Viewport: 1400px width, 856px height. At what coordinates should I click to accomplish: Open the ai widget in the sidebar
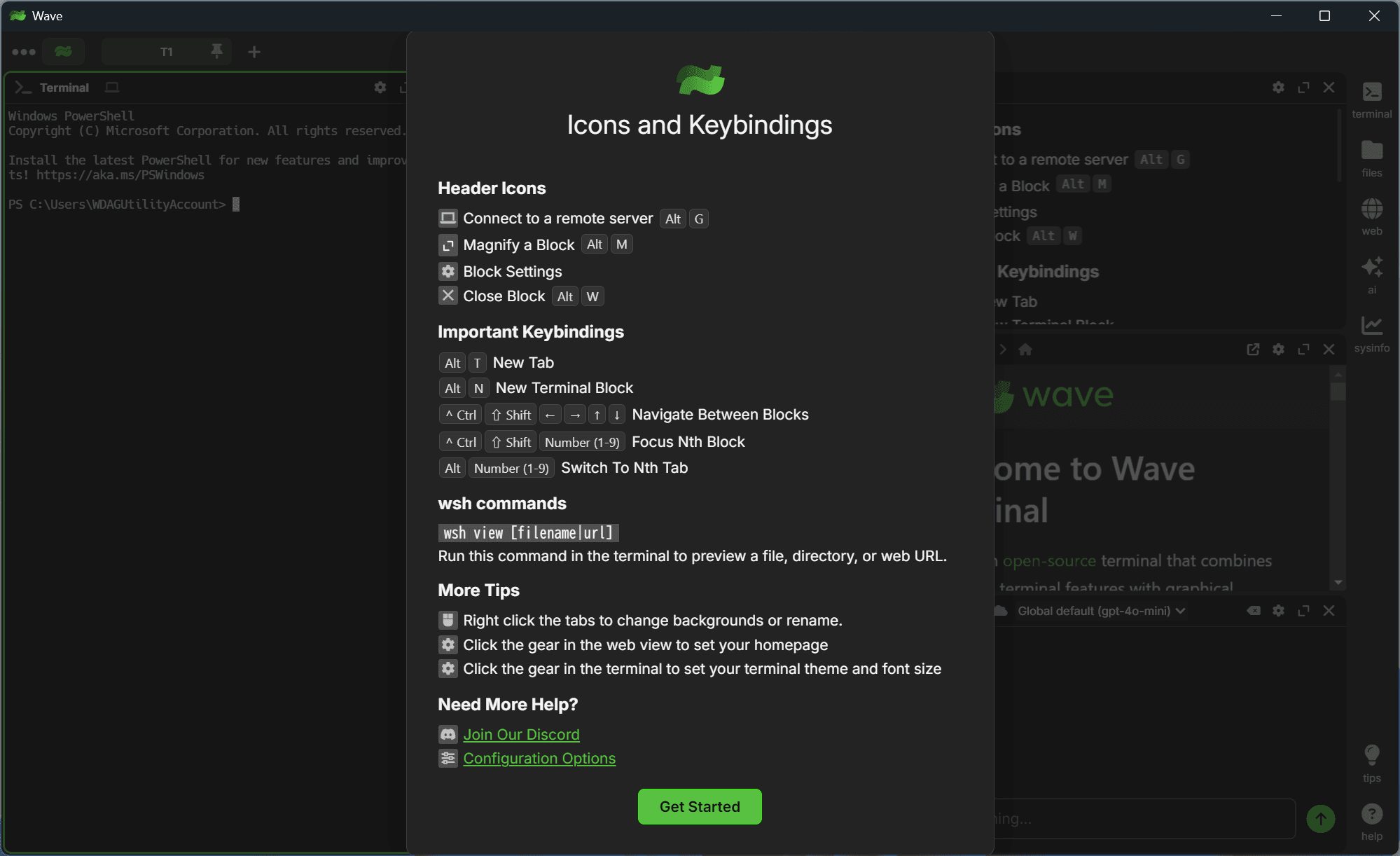(1371, 275)
